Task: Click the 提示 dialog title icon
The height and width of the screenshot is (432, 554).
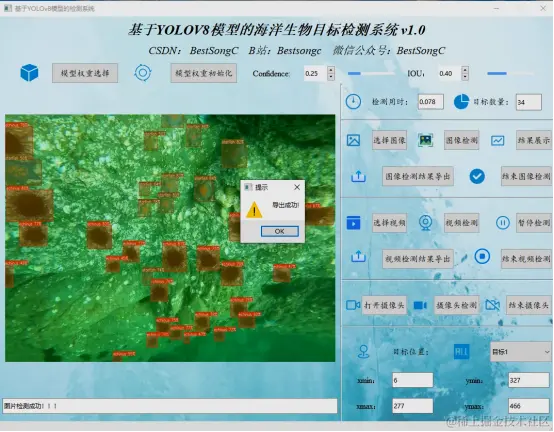Action: click(248, 187)
